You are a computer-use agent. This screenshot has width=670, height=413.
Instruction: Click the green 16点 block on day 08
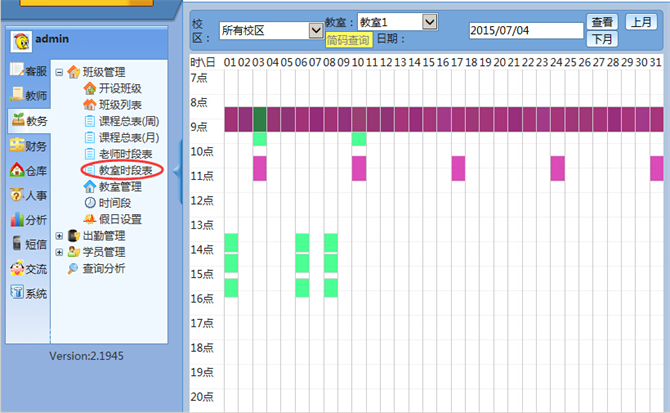click(331, 287)
